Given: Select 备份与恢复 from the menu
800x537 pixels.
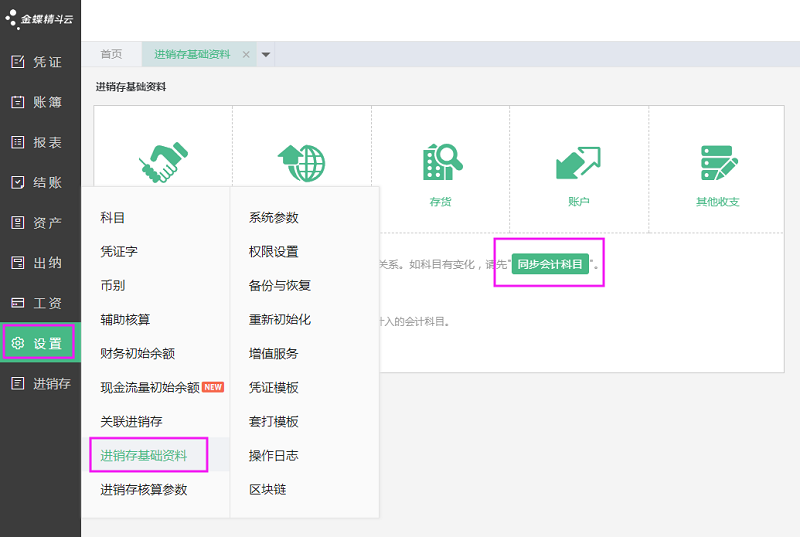Looking at the screenshot, I should tap(280, 286).
